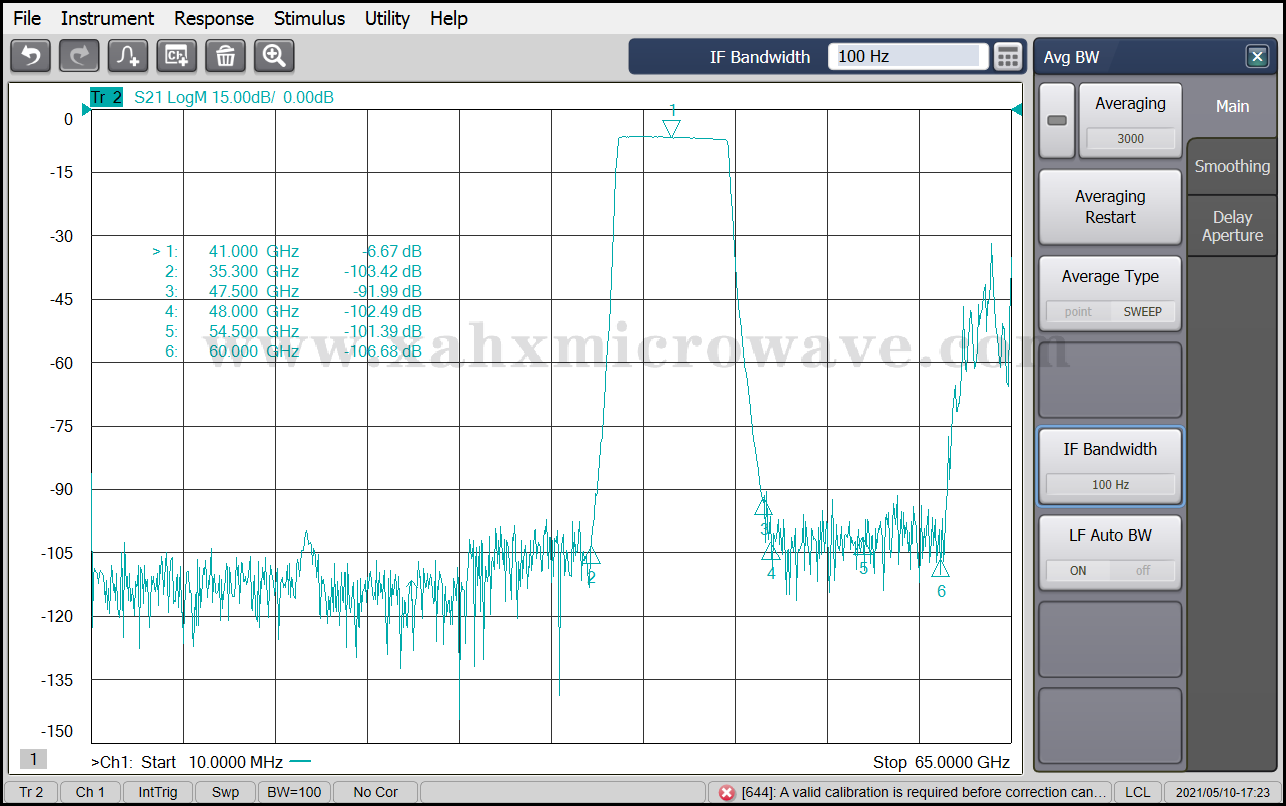The height and width of the screenshot is (806, 1286).
Task: Close the Avg BW panel
Action: [1258, 57]
